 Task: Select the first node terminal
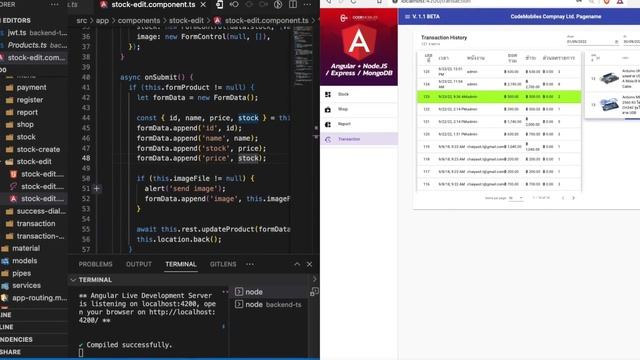click(x=269, y=292)
